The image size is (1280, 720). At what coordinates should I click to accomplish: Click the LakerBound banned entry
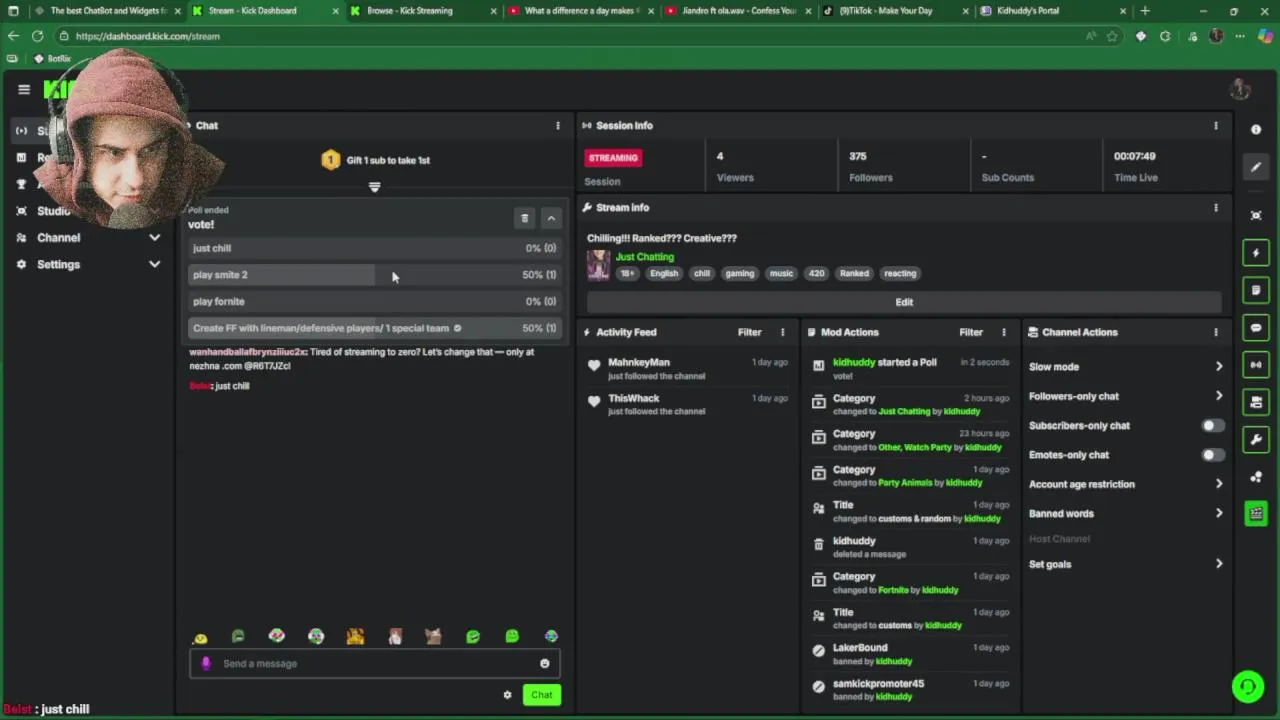coord(910,655)
